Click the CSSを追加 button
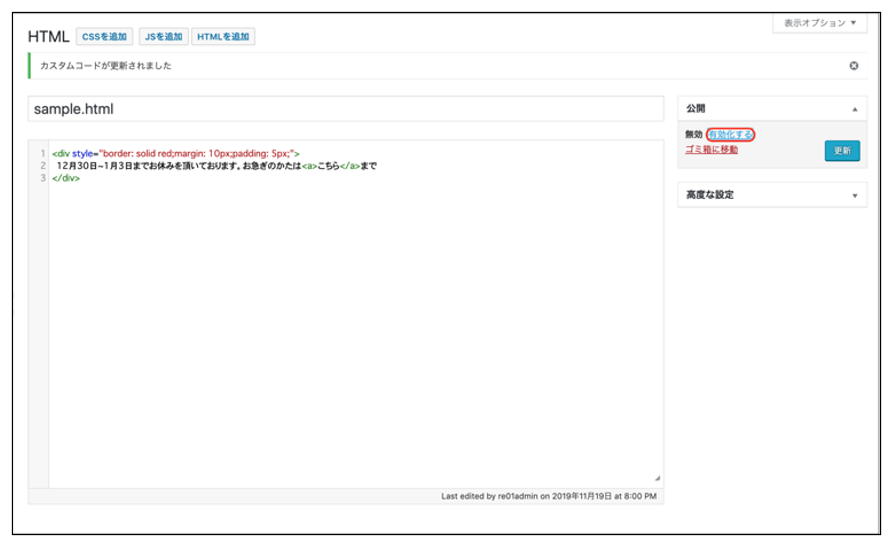 pyautogui.click(x=104, y=37)
